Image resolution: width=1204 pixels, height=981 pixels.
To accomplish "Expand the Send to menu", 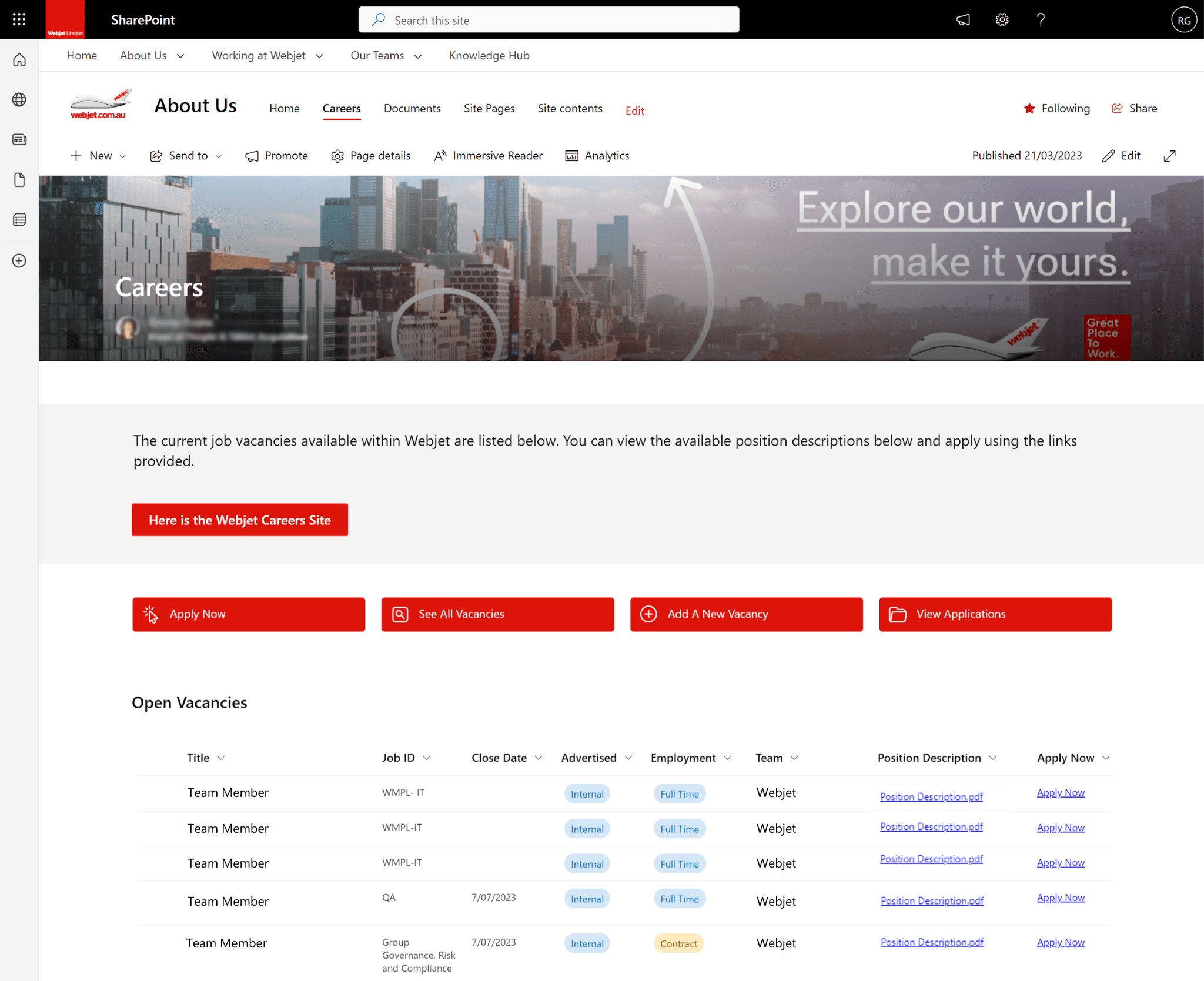I will pos(186,155).
